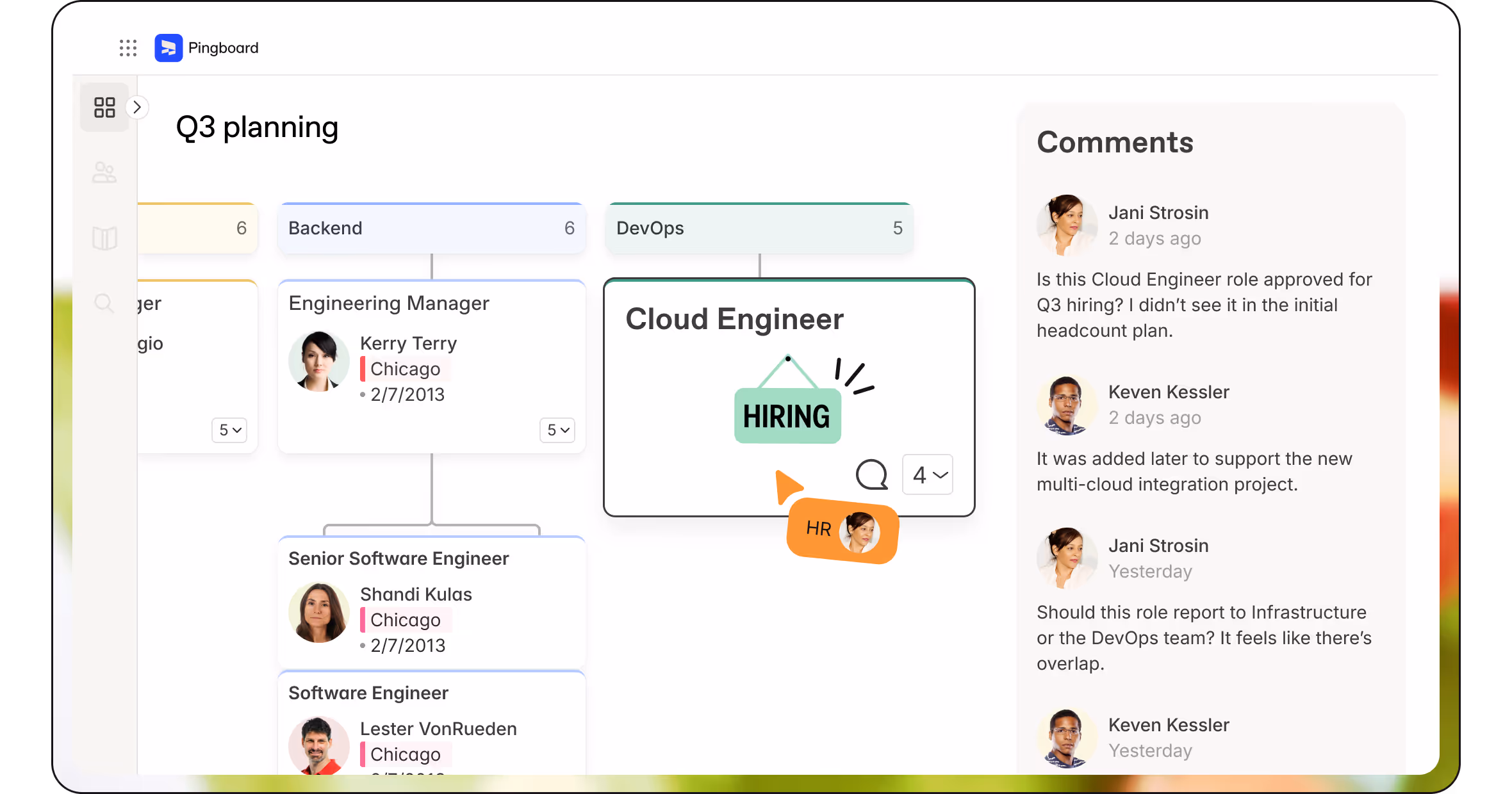
Task: Open the dashboard grid sidebar icon
Action: tap(104, 107)
